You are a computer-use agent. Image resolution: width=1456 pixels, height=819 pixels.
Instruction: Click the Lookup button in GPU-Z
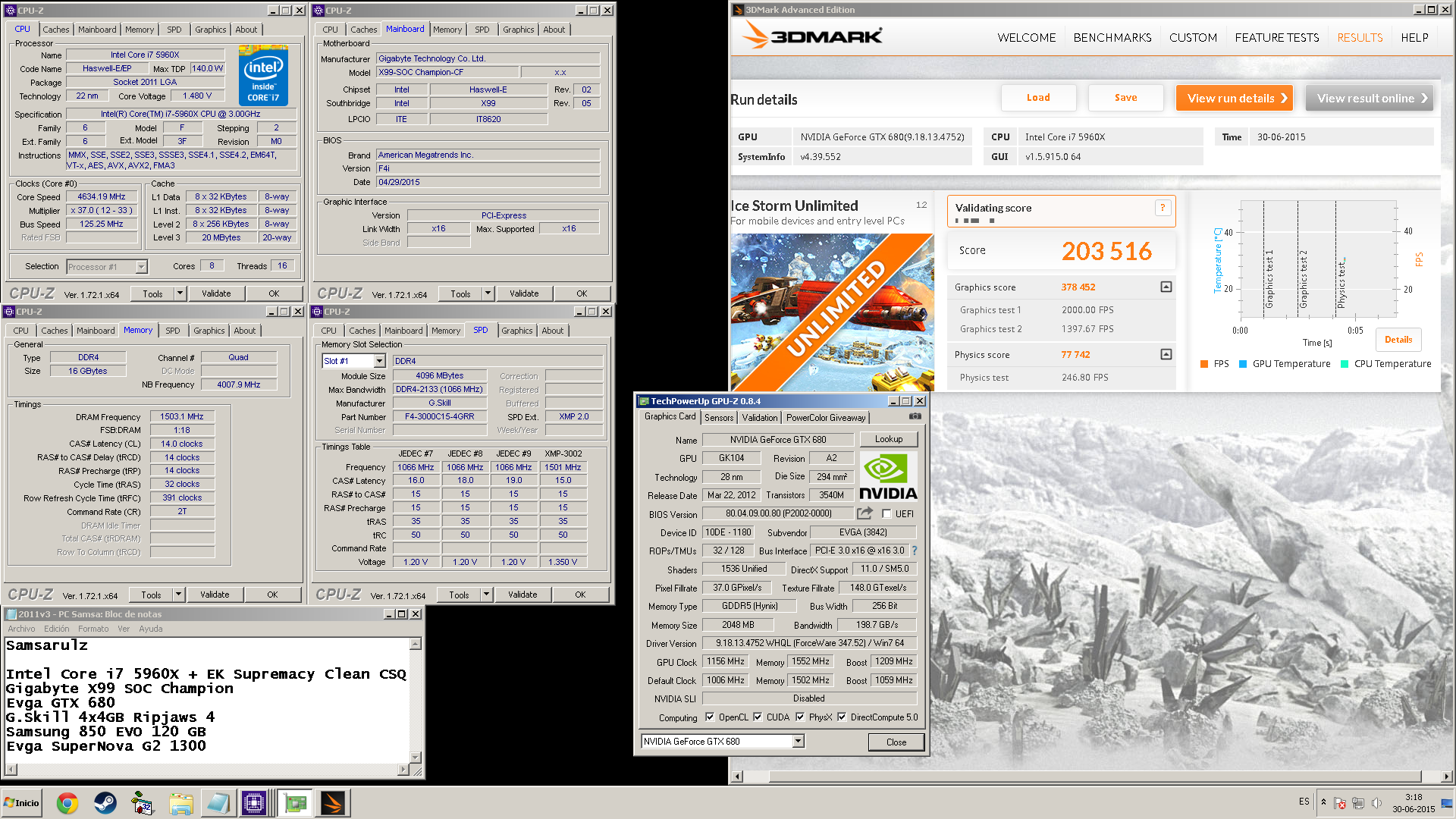pos(888,439)
